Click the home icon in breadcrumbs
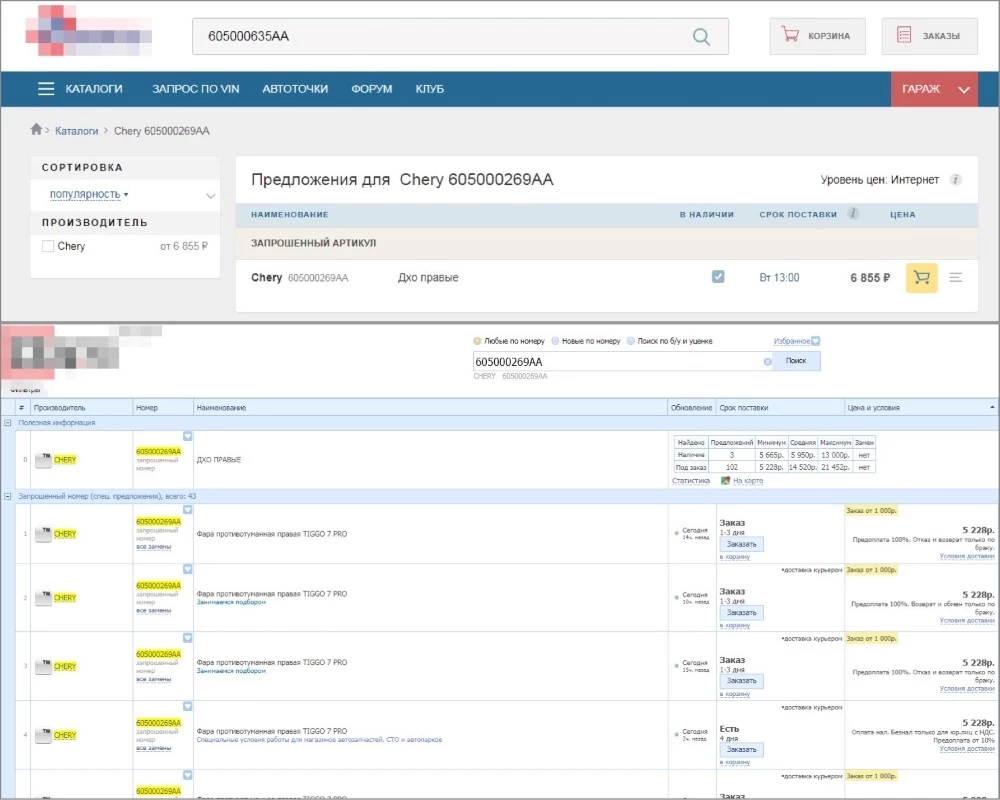Viewport: 1000px width, 800px height. 37,130
